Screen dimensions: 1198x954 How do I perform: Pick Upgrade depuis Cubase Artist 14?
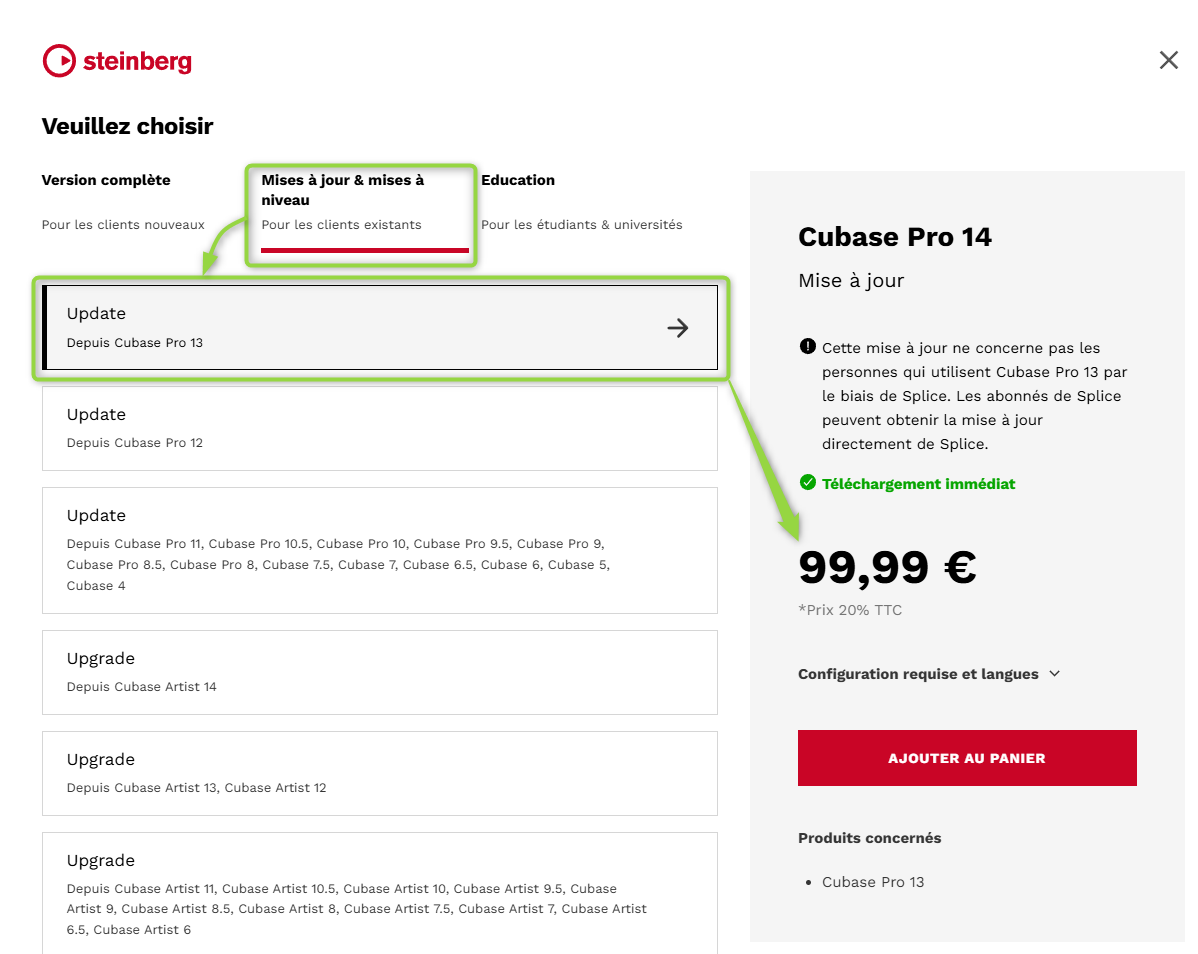[x=380, y=672]
